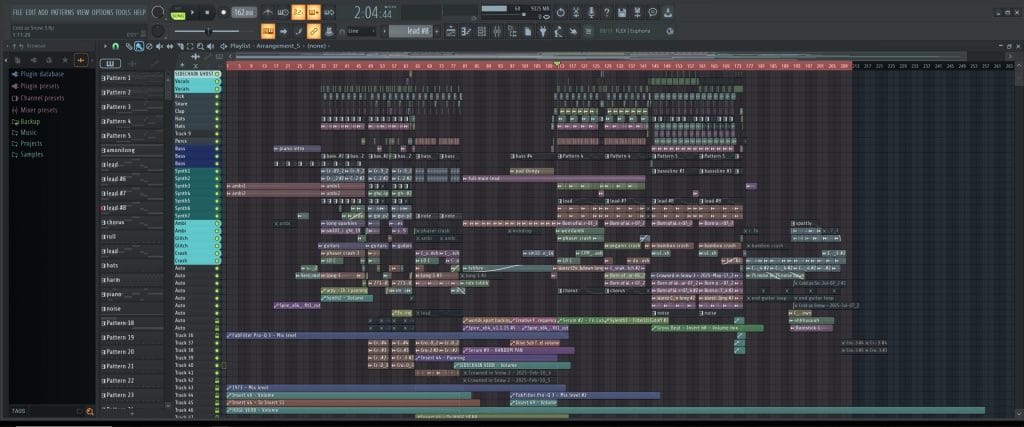Mute the SIDECHAIN GHOST track
This screenshot has height=427, width=1024.
(x=217, y=74)
